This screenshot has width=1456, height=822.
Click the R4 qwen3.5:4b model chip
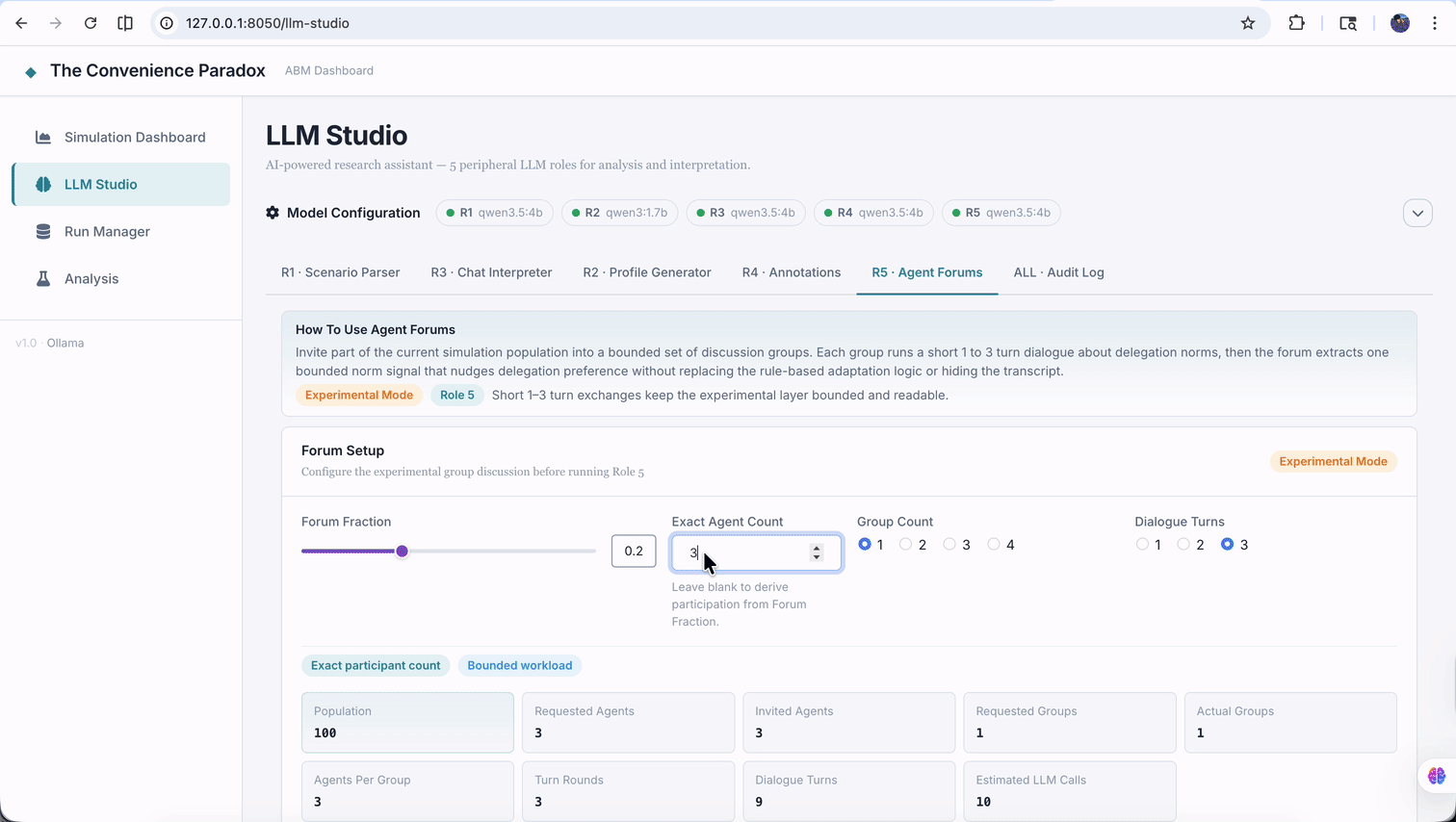click(873, 213)
